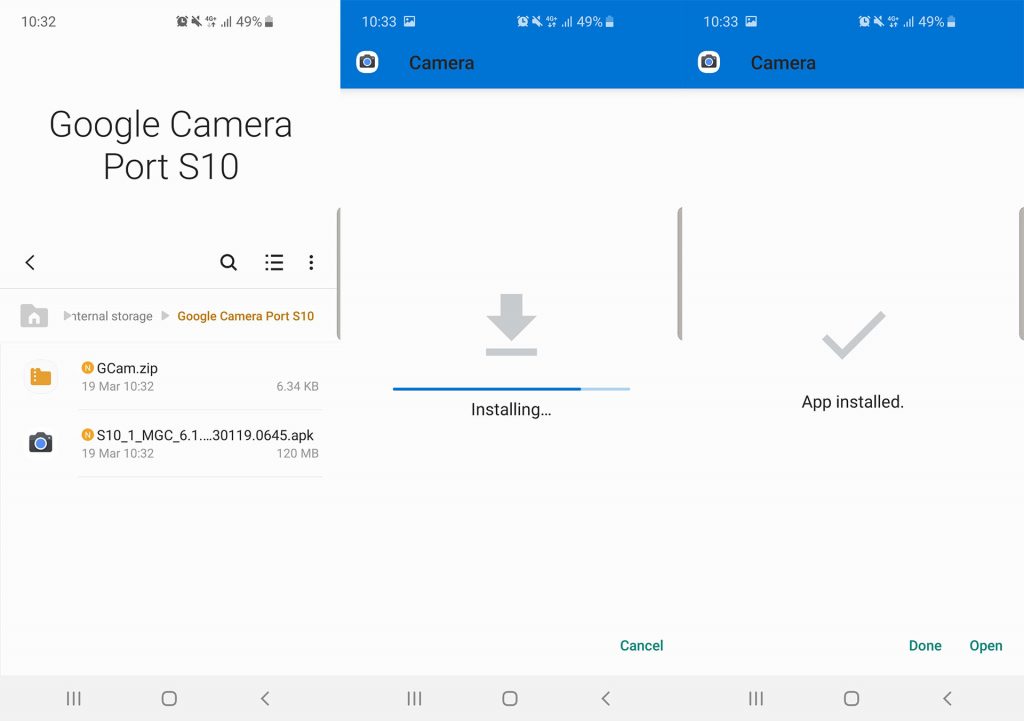This screenshot has height=721, width=1024.
Task: Tap Camera app icon in installed screen header
Action: click(x=709, y=62)
